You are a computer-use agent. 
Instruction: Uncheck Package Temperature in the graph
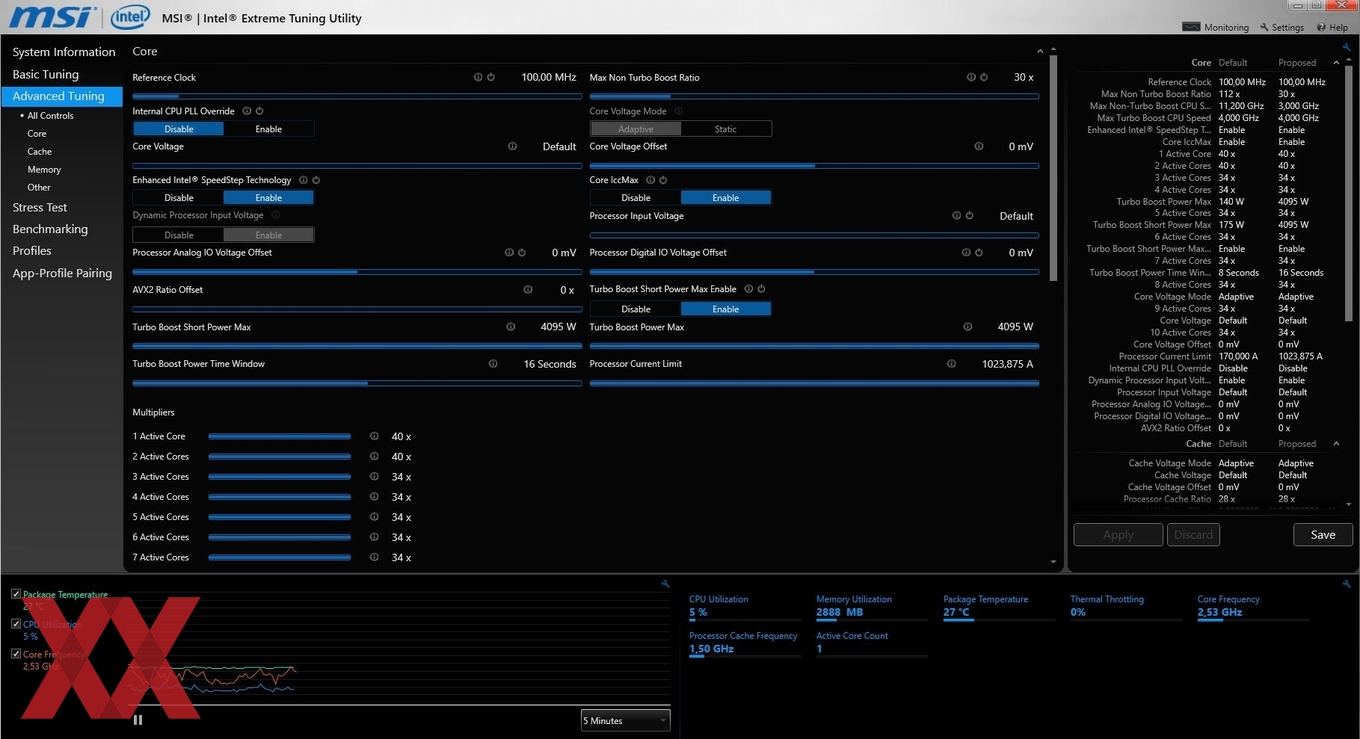(16, 594)
